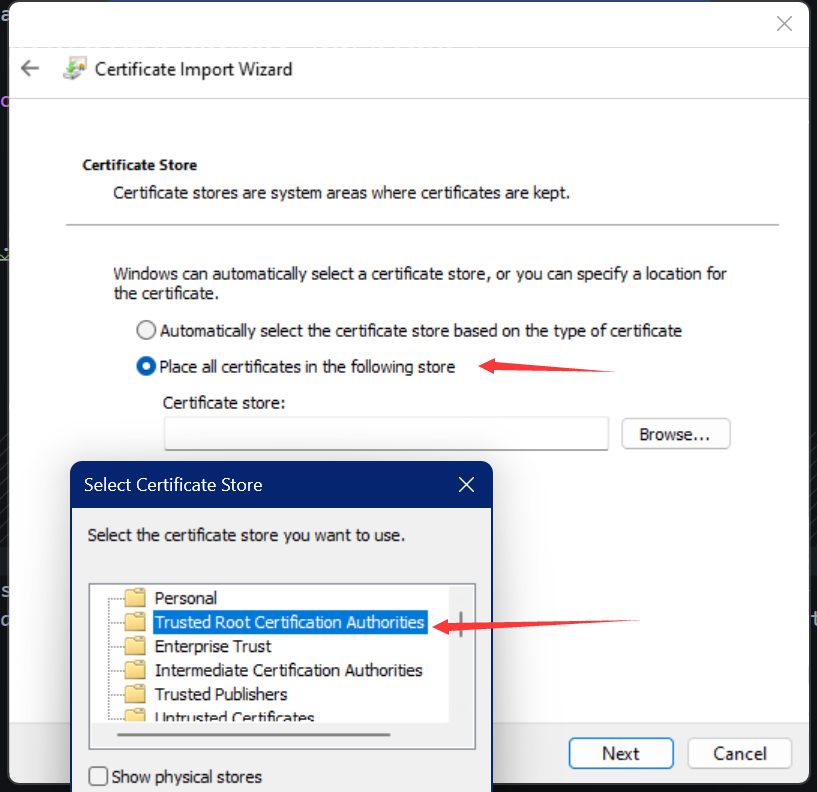The image size is (817, 792).
Task: Click the Certificate store text field
Action: (x=386, y=434)
